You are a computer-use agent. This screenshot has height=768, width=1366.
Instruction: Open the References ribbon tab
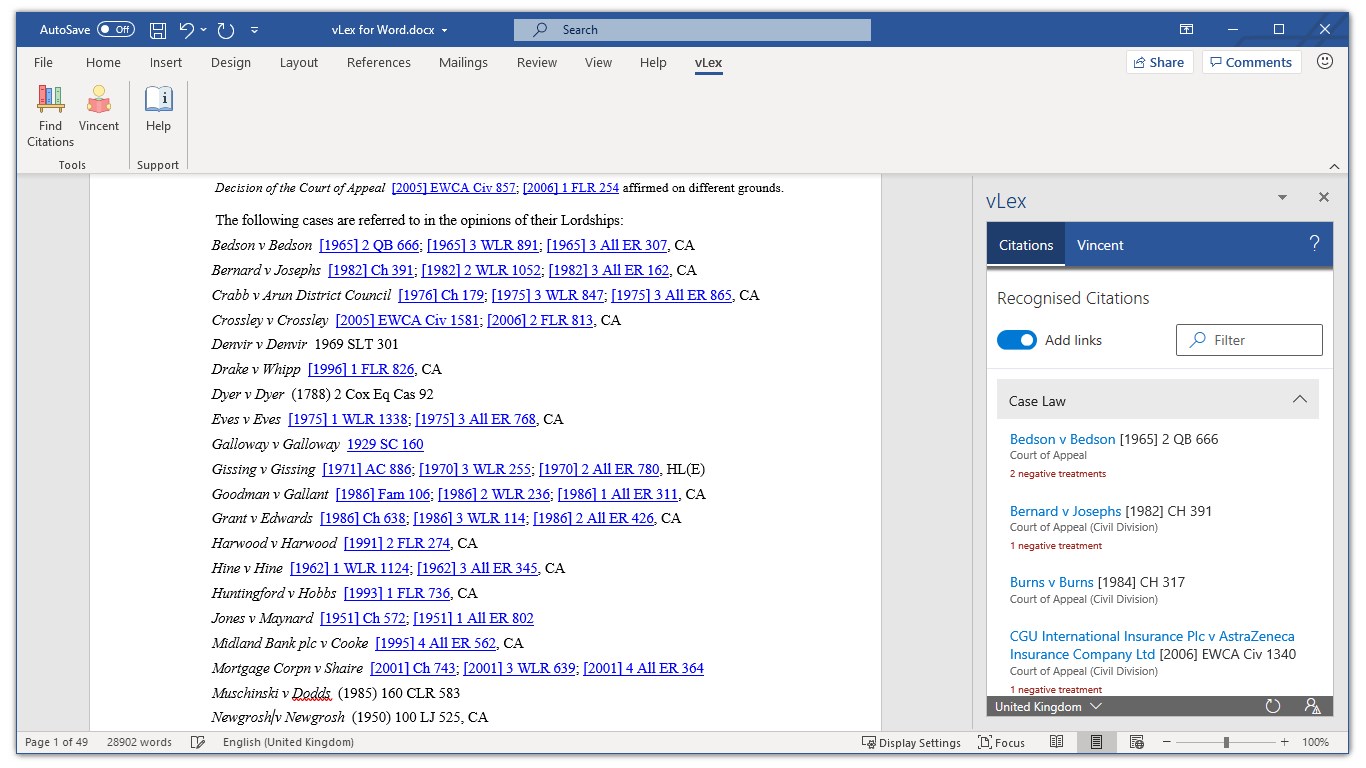coord(379,62)
